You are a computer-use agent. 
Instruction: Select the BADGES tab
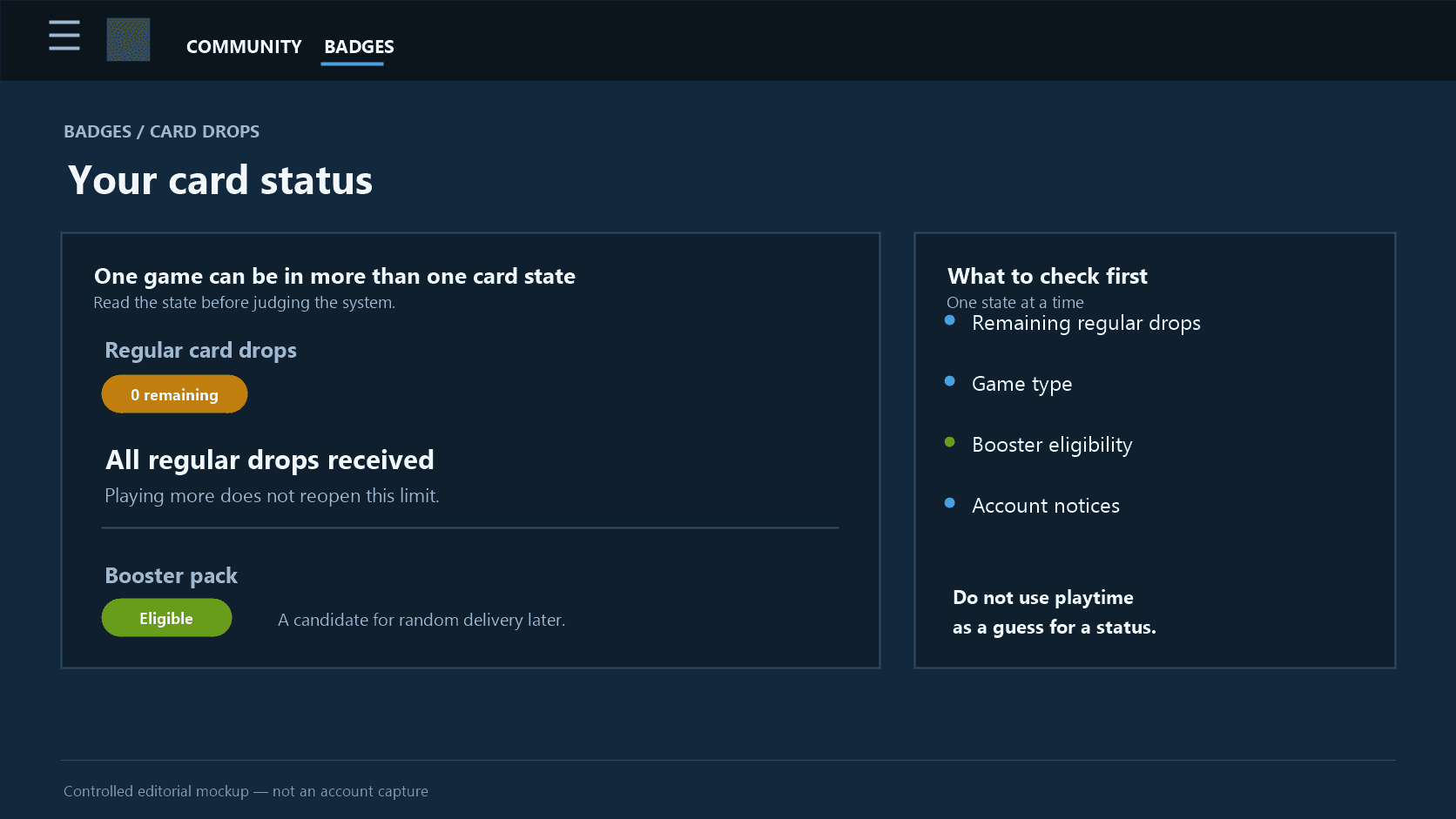pyautogui.click(x=359, y=47)
